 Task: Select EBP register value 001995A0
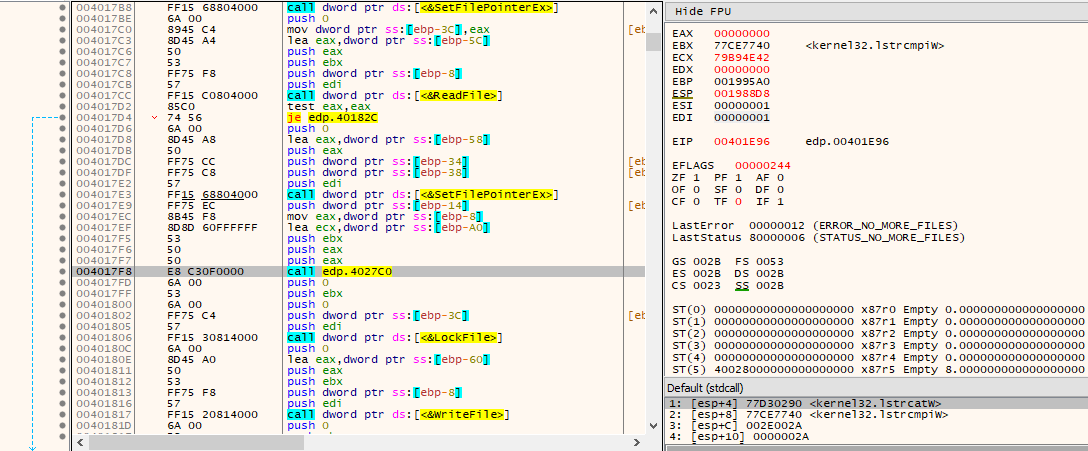point(741,80)
